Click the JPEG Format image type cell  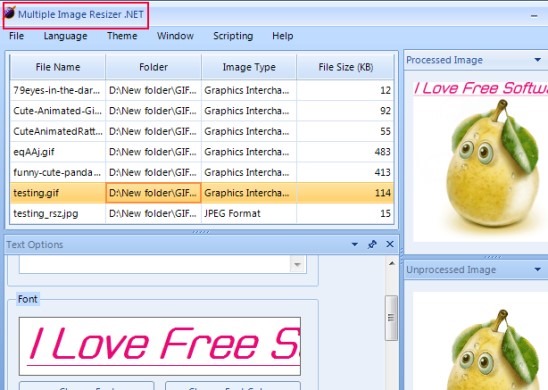[x=249, y=213]
